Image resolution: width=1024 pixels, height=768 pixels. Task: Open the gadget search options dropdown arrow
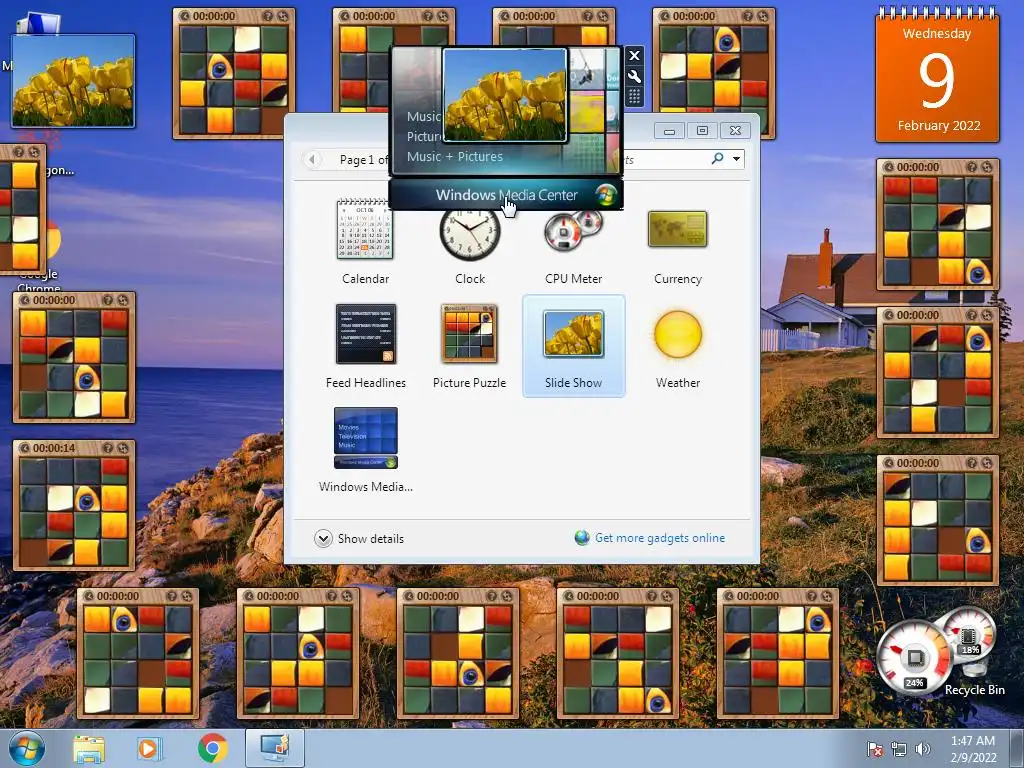737,159
